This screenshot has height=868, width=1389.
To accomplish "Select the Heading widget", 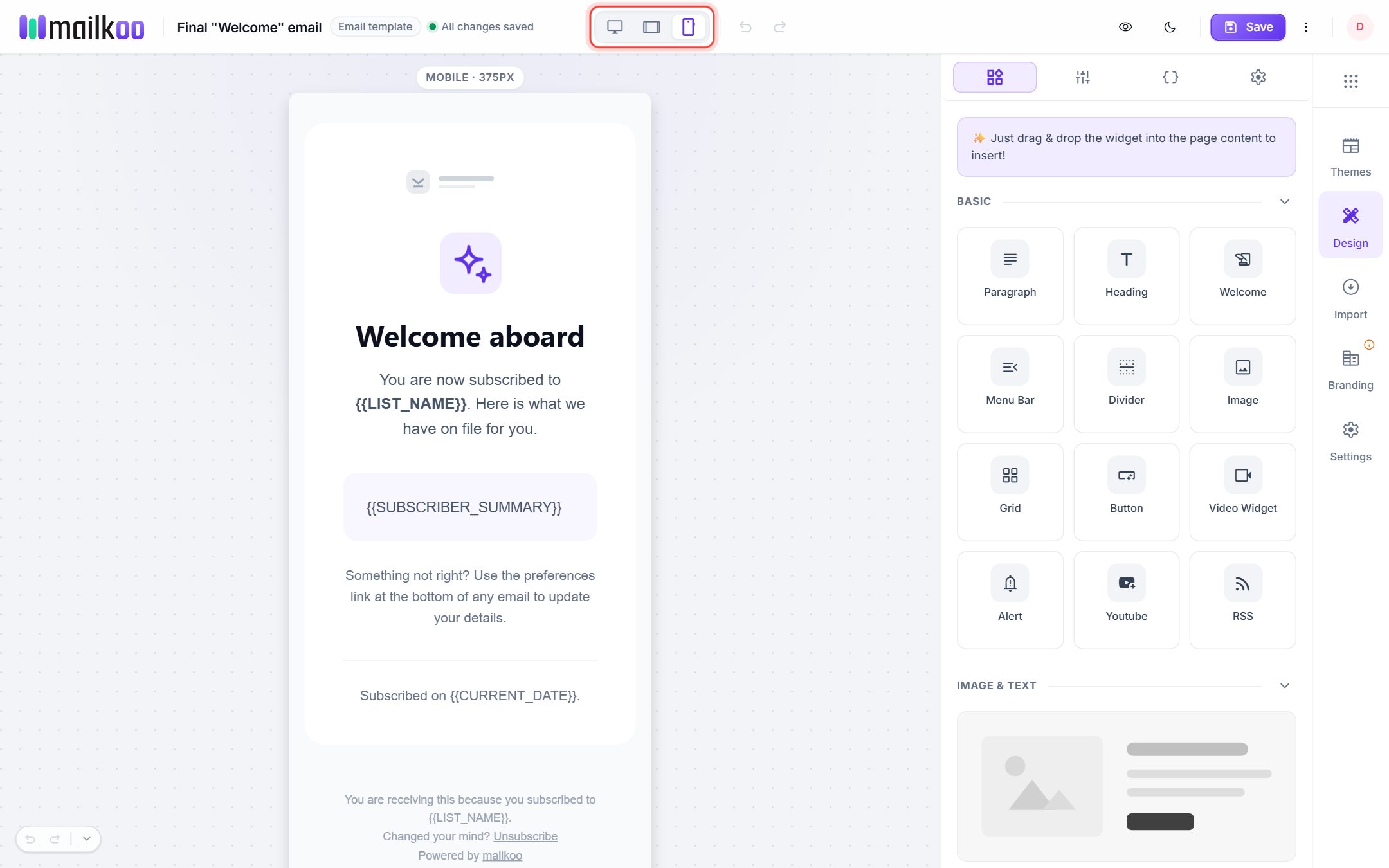I will coord(1126,275).
